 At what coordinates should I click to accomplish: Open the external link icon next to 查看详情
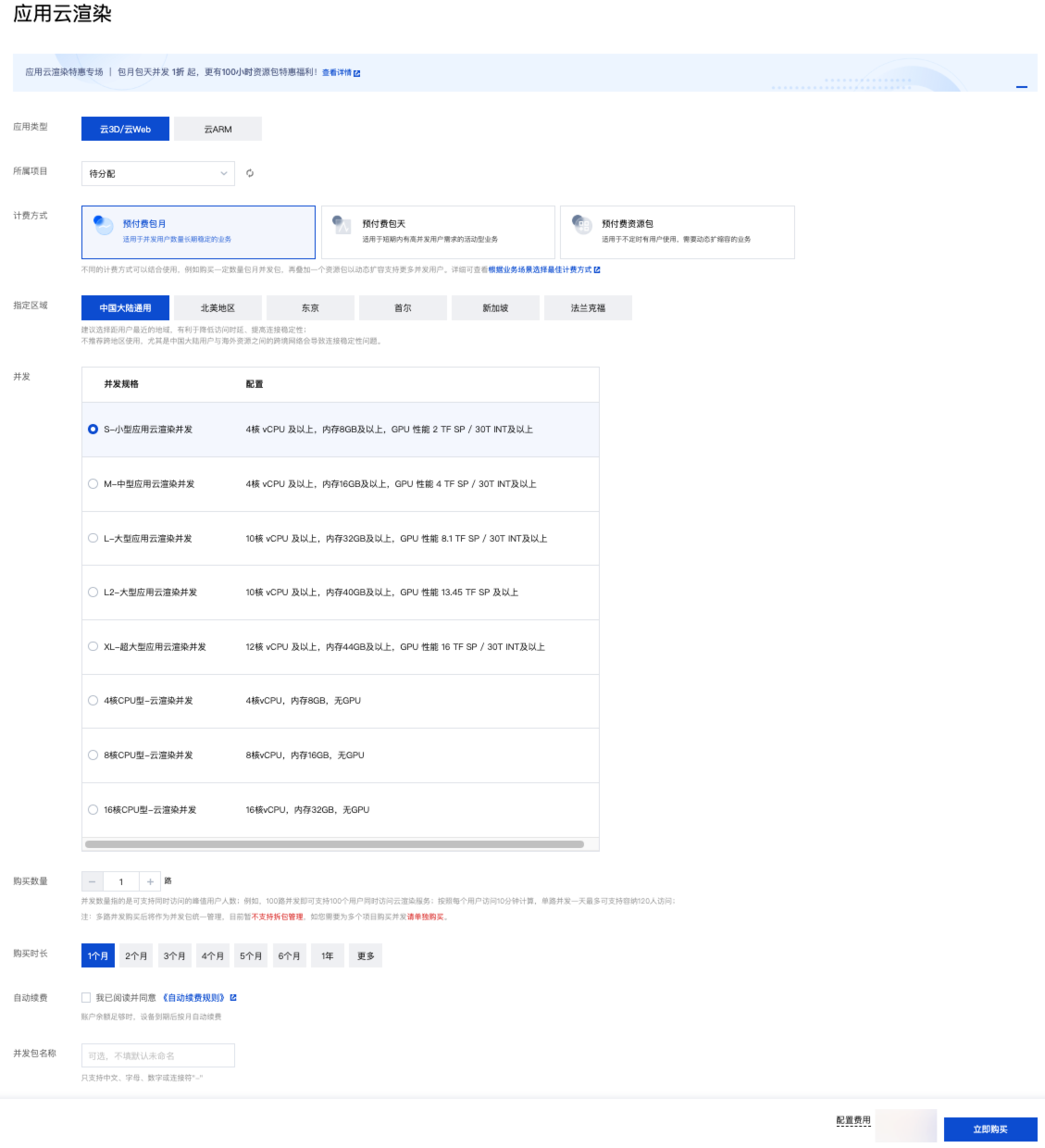point(357,72)
